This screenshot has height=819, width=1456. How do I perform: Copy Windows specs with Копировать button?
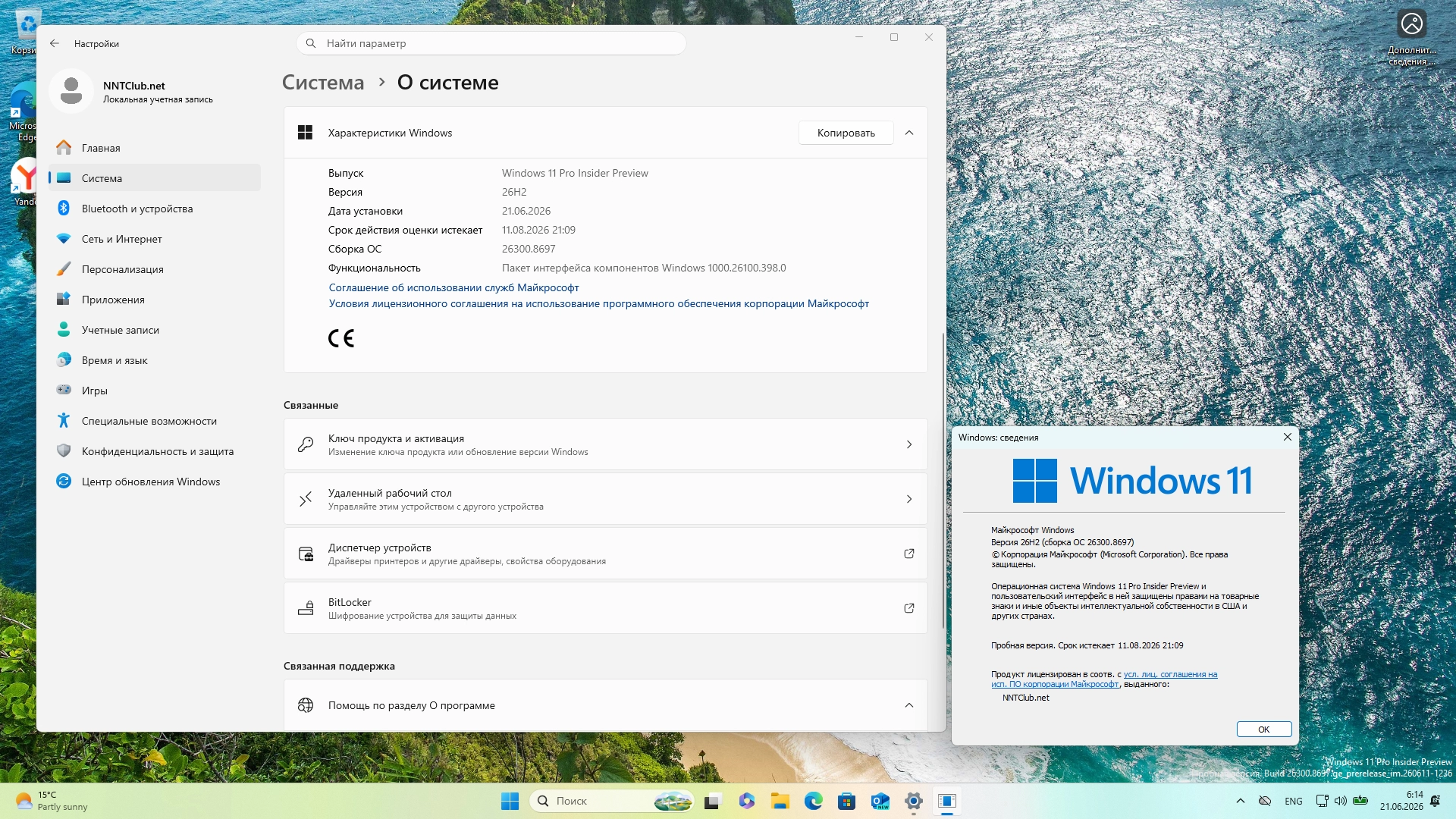(846, 133)
